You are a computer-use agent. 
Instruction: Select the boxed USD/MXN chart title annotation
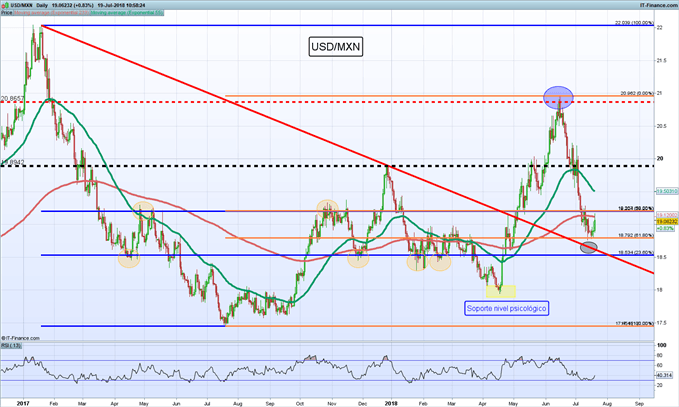click(336, 47)
